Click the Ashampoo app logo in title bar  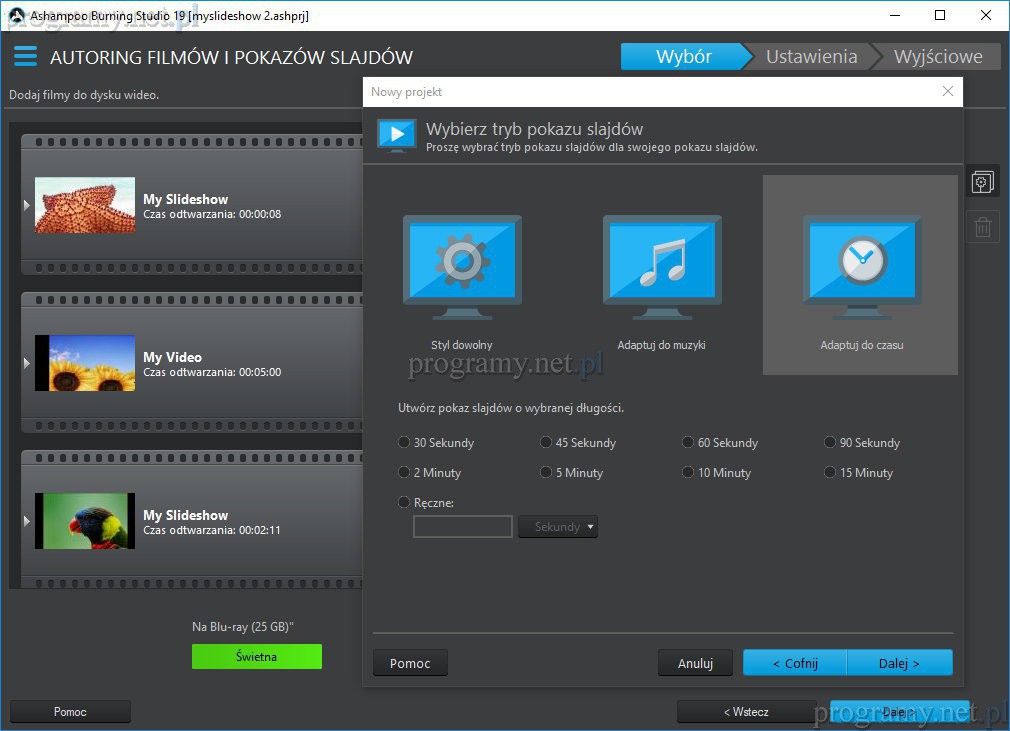point(15,15)
